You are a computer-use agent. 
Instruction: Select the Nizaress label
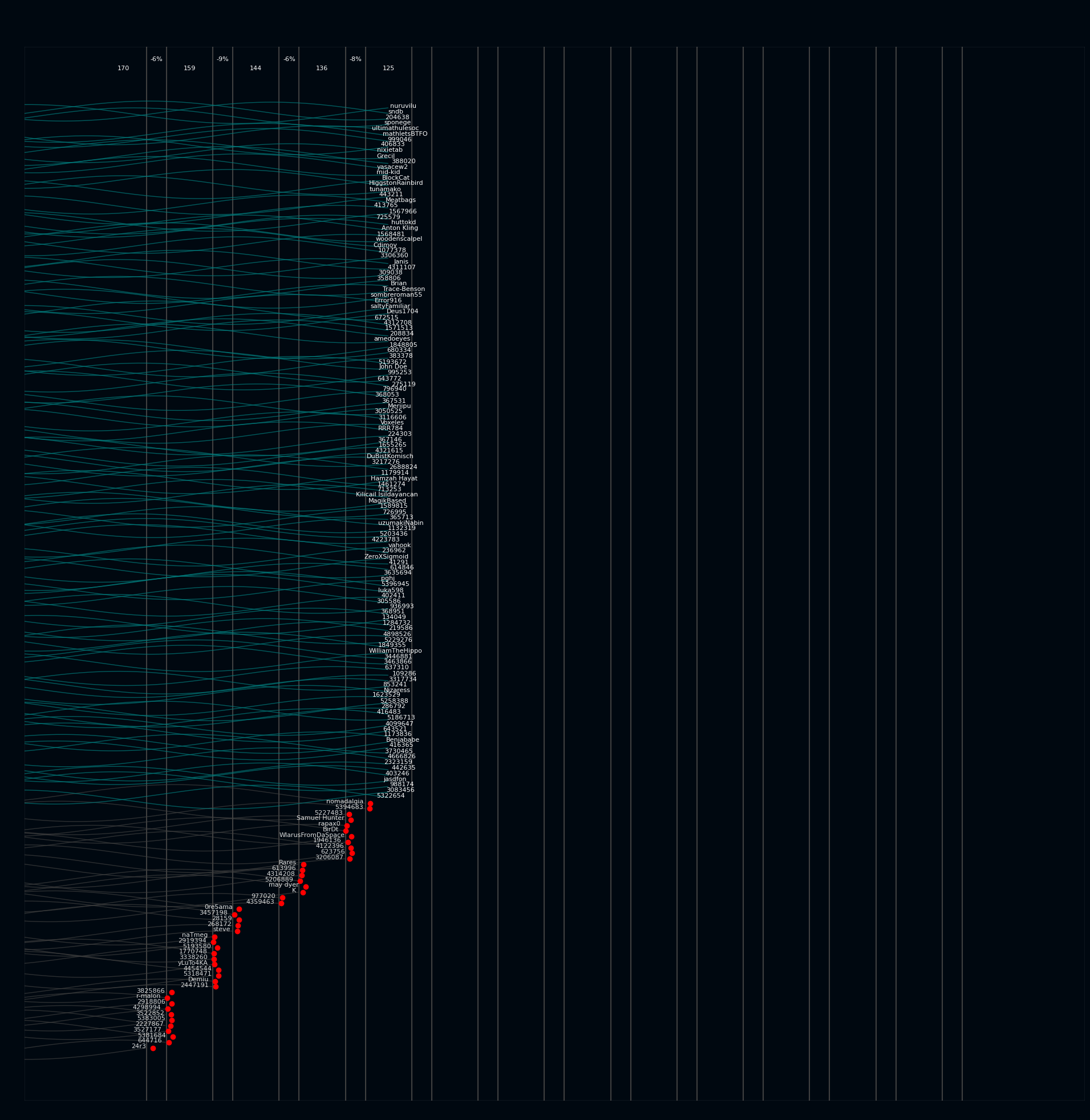[x=396, y=690]
